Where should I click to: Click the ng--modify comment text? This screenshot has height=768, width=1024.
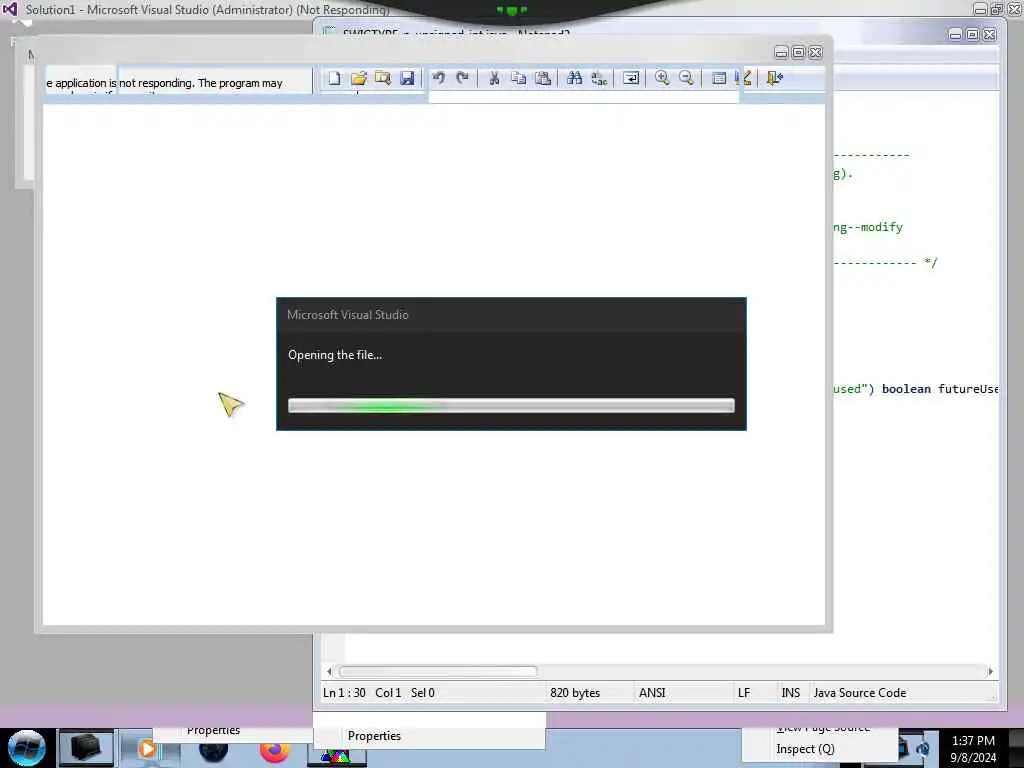pyautogui.click(x=868, y=227)
